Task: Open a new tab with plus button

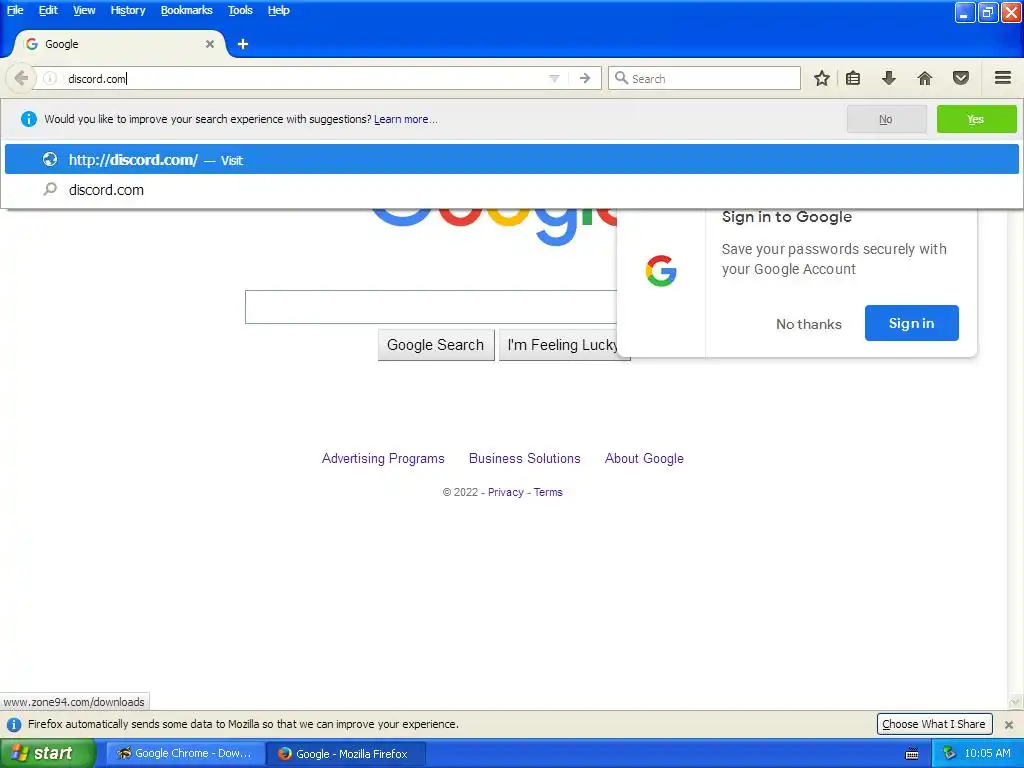Action: [243, 44]
